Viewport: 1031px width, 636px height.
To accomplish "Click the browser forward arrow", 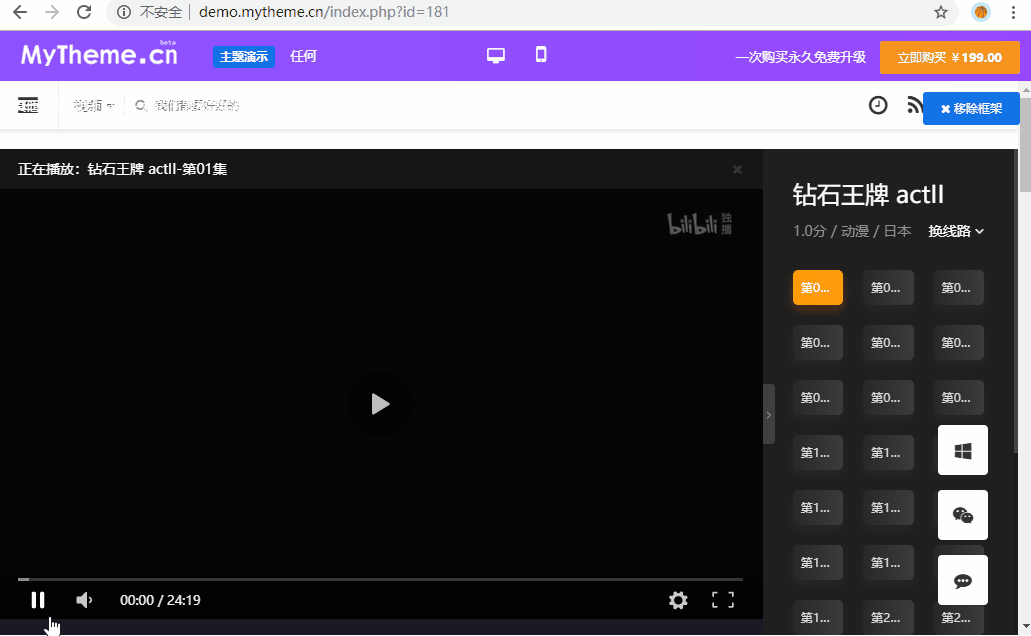I will (52, 12).
